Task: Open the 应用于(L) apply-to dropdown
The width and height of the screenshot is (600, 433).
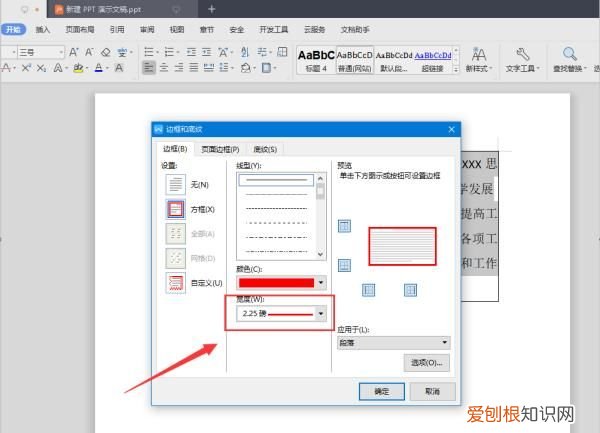Action: (393, 343)
